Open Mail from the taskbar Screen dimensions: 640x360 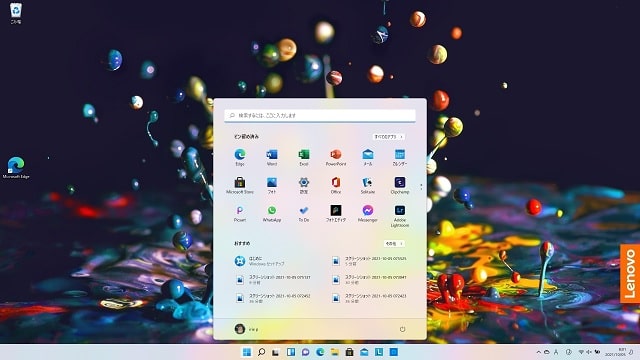tap(364, 352)
